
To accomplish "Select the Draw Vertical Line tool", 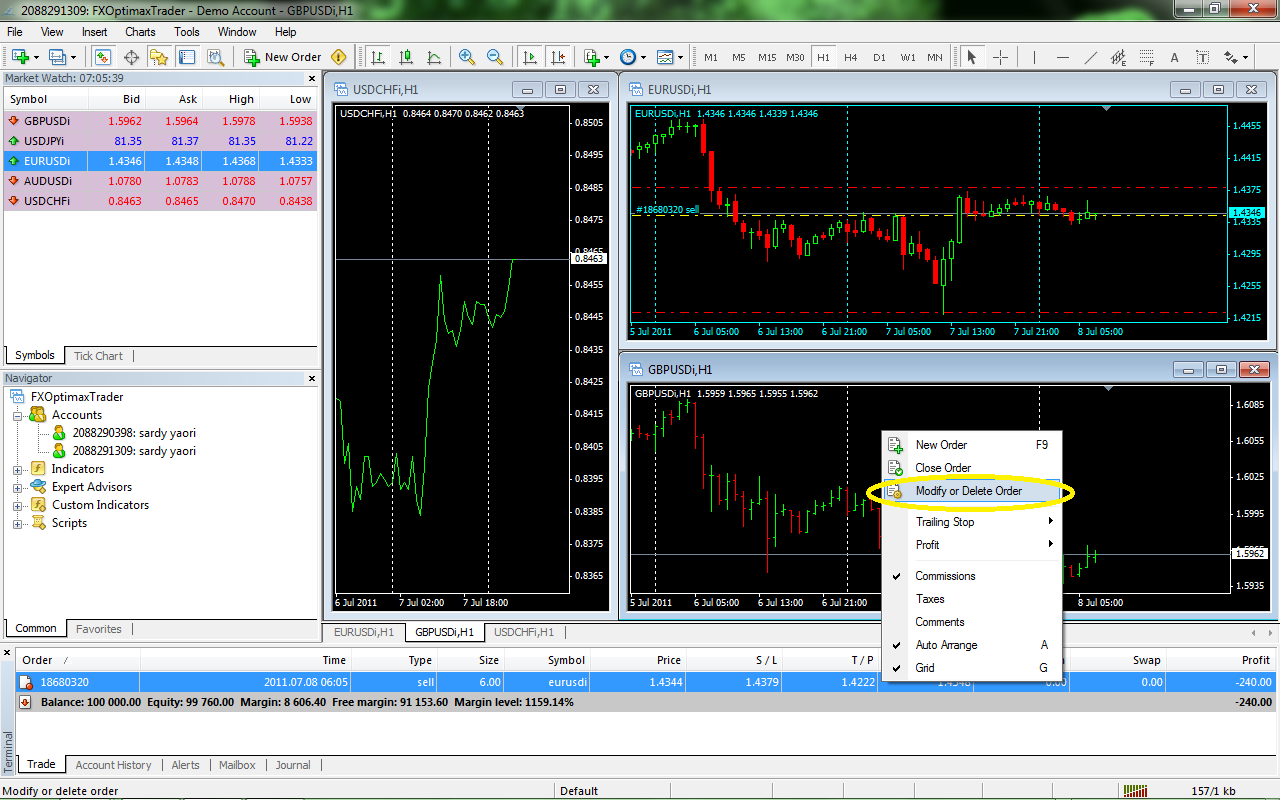I will tap(1034, 57).
